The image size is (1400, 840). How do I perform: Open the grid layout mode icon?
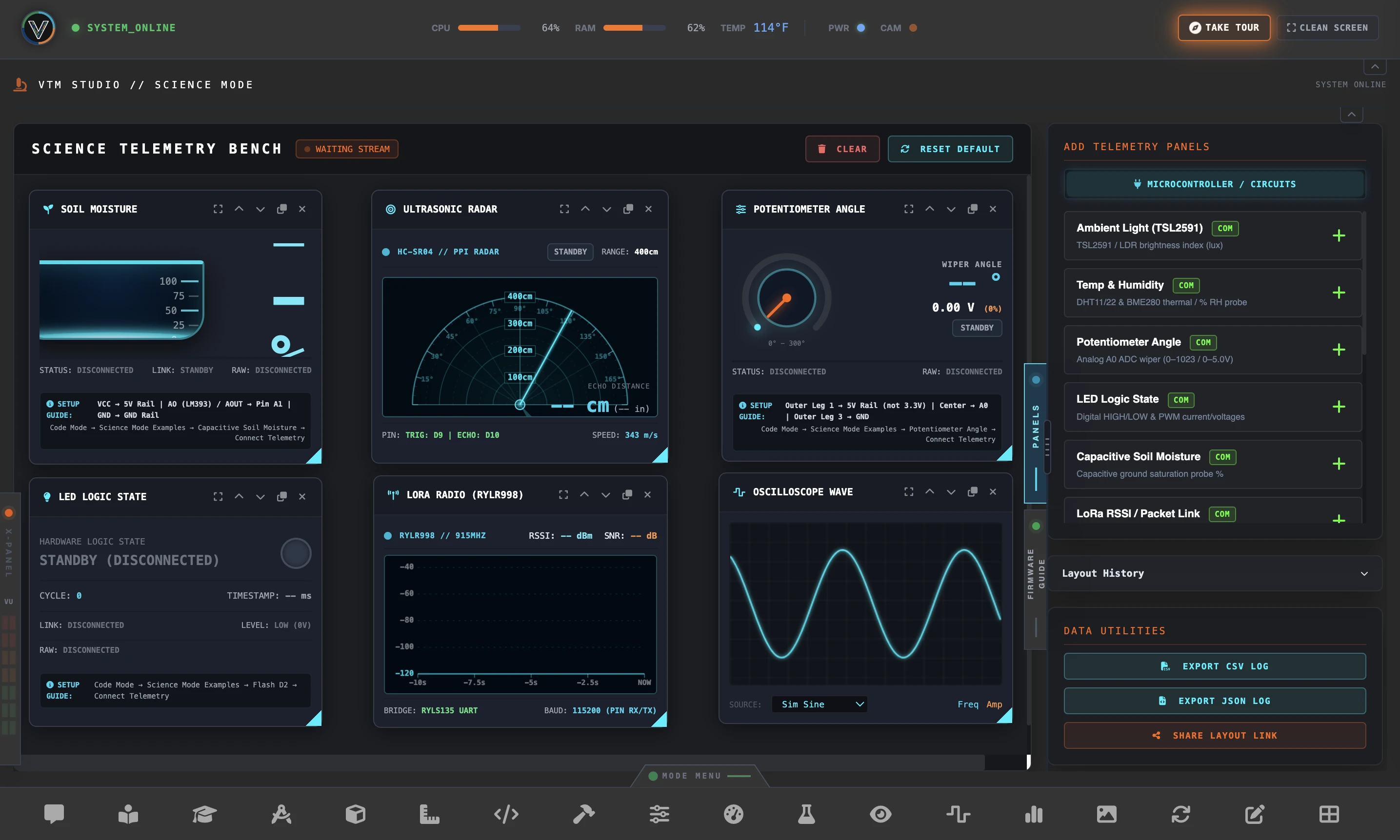coord(1329,814)
